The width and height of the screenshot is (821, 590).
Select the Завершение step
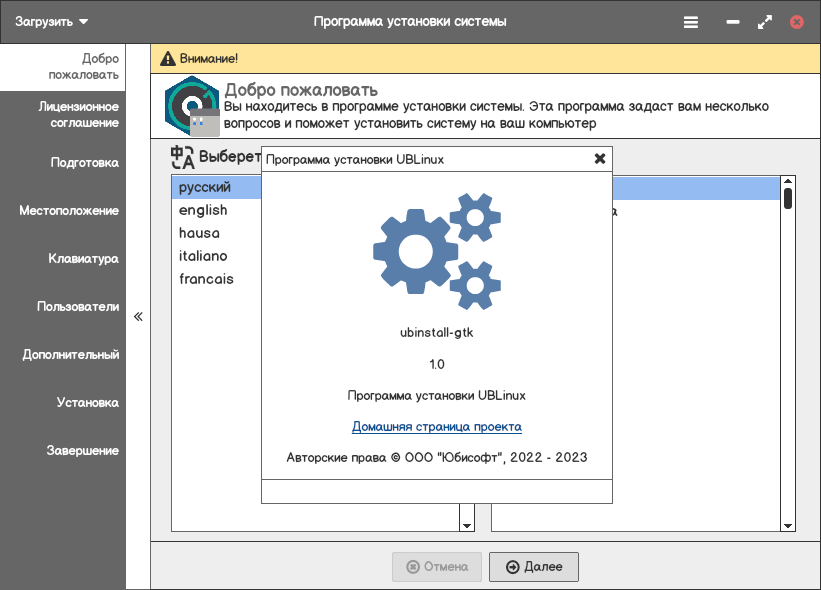pos(63,450)
